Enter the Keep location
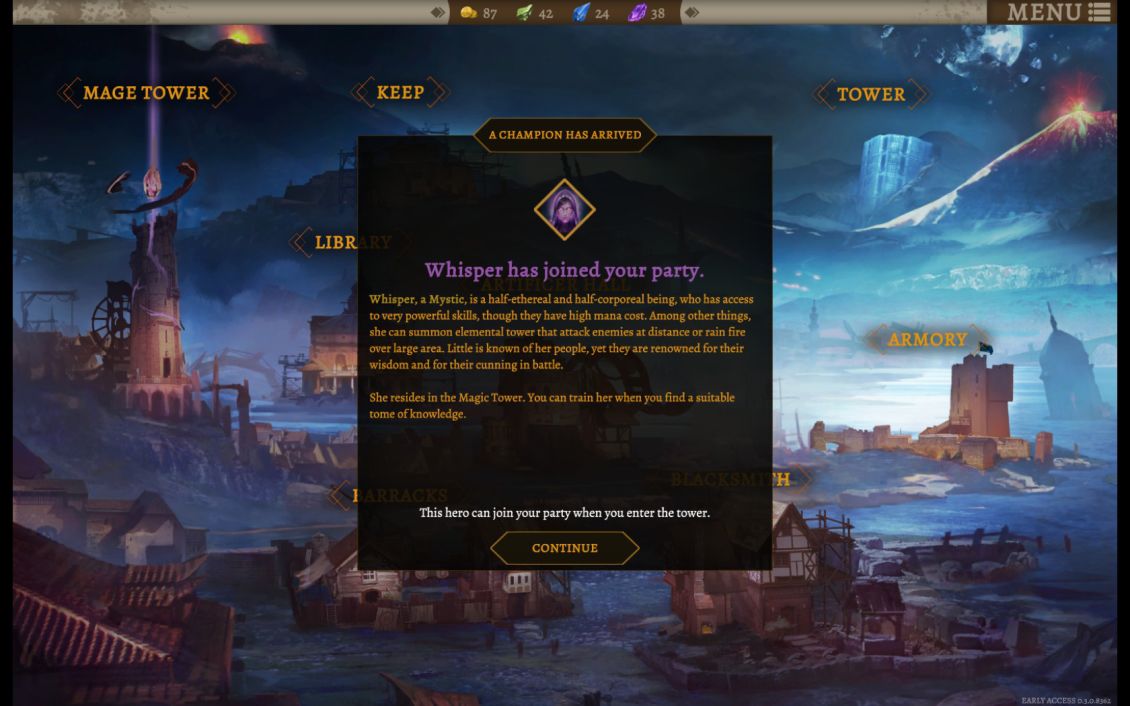Viewport: 1130px width, 706px height. pos(400,92)
